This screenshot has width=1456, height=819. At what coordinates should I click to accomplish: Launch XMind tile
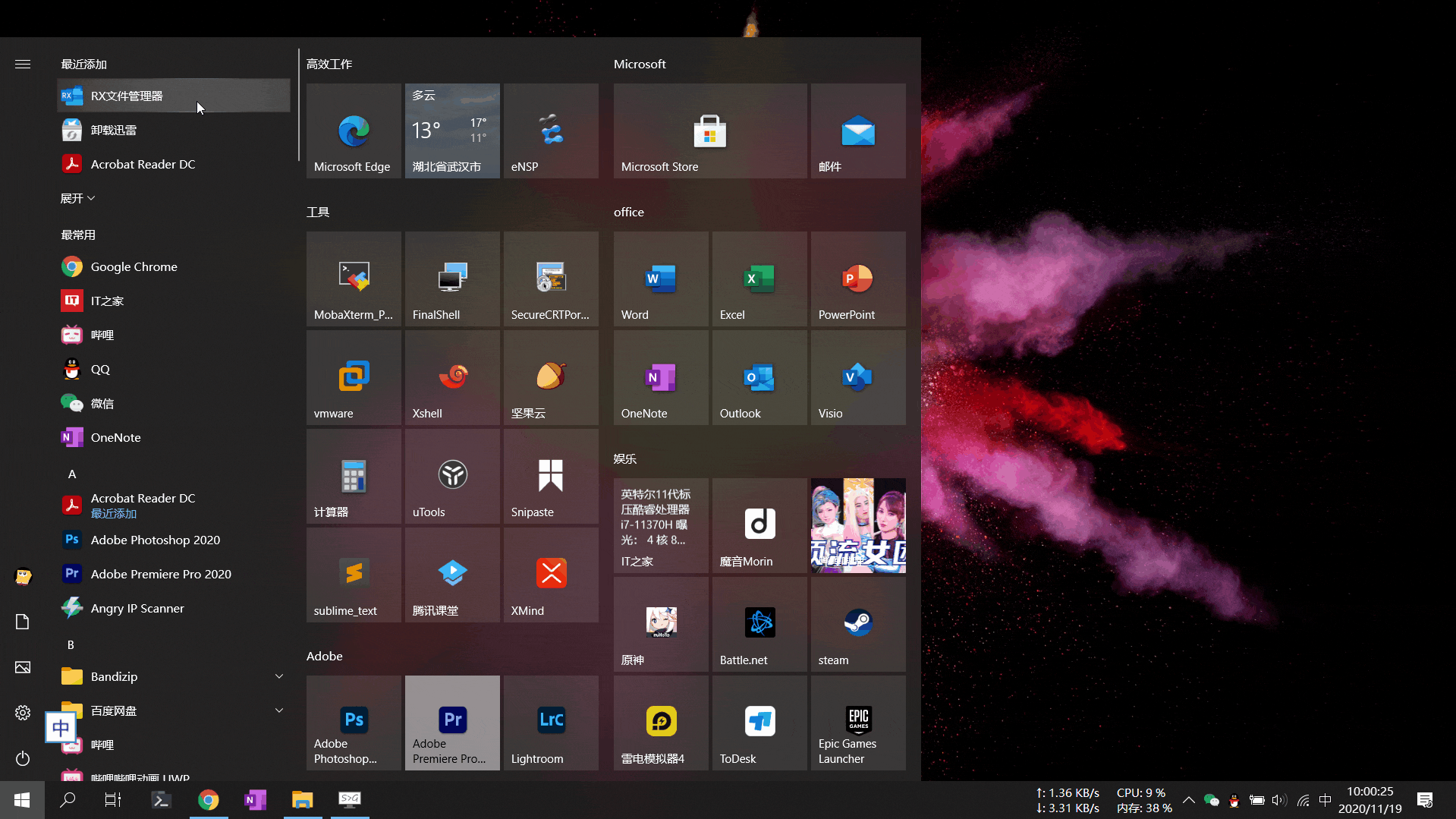point(551,575)
